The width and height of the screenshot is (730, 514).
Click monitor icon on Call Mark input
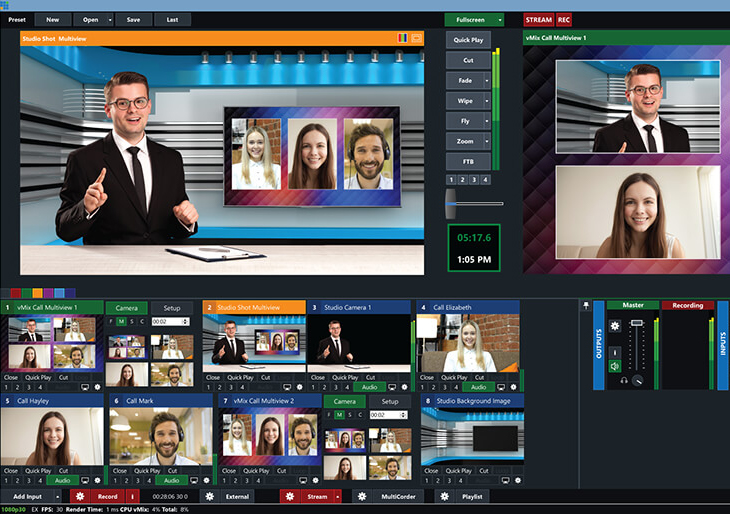[x=194, y=480]
